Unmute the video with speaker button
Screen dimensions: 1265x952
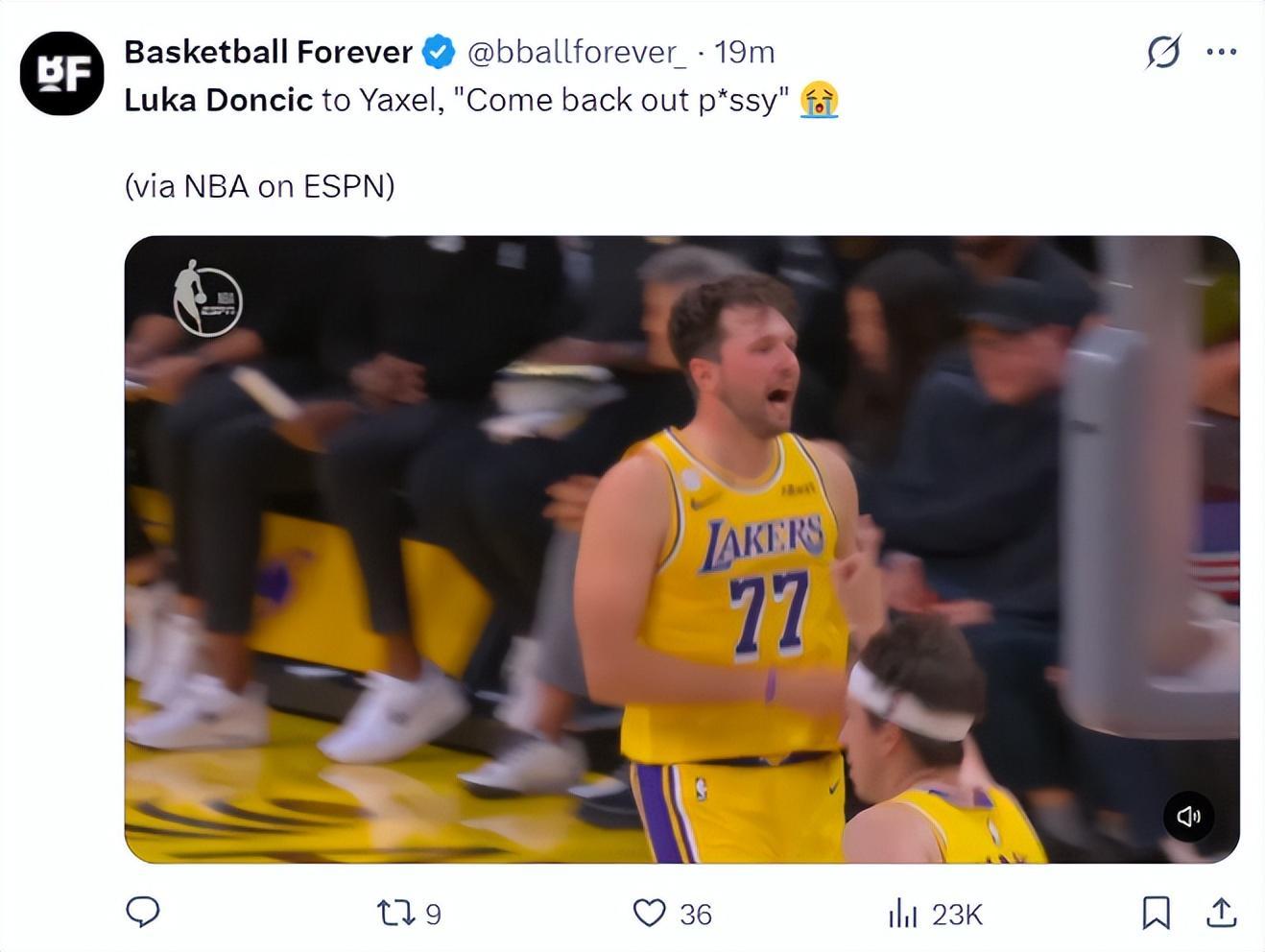click(x=1188, y=817)
